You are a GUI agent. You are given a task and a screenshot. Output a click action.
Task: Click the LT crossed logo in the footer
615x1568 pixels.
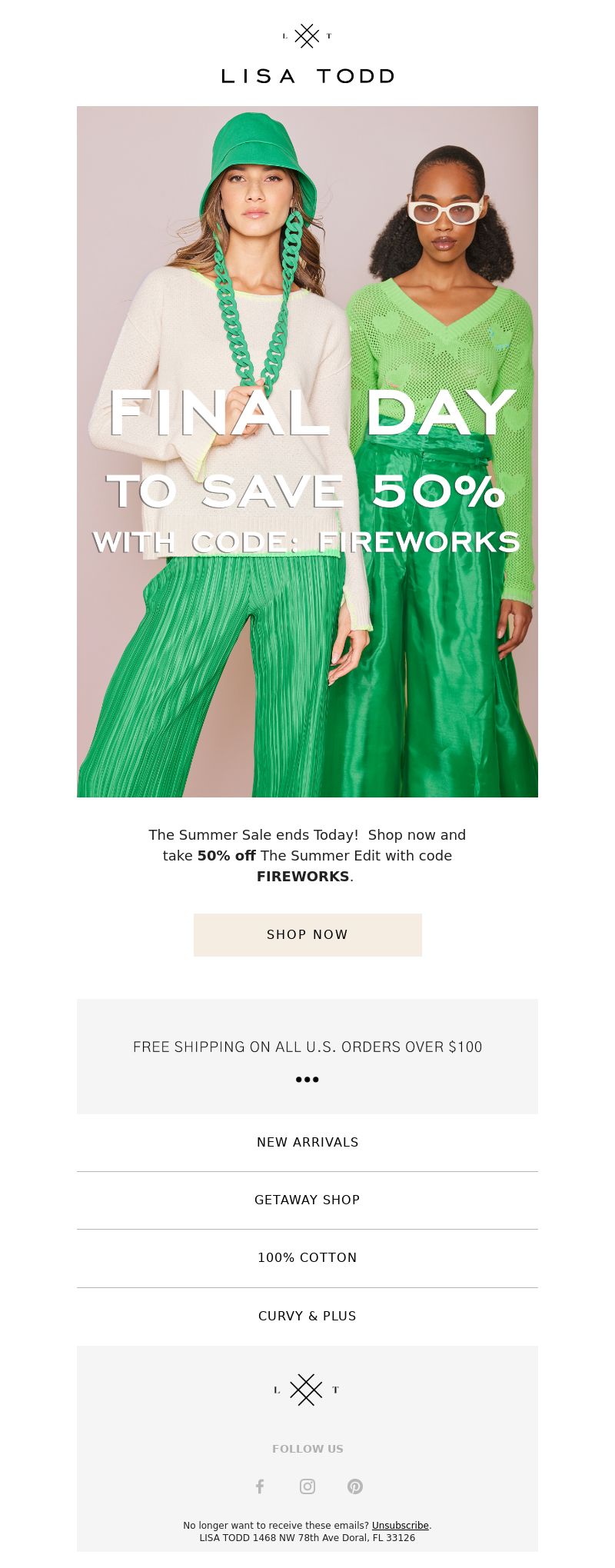click(307, 1390)
